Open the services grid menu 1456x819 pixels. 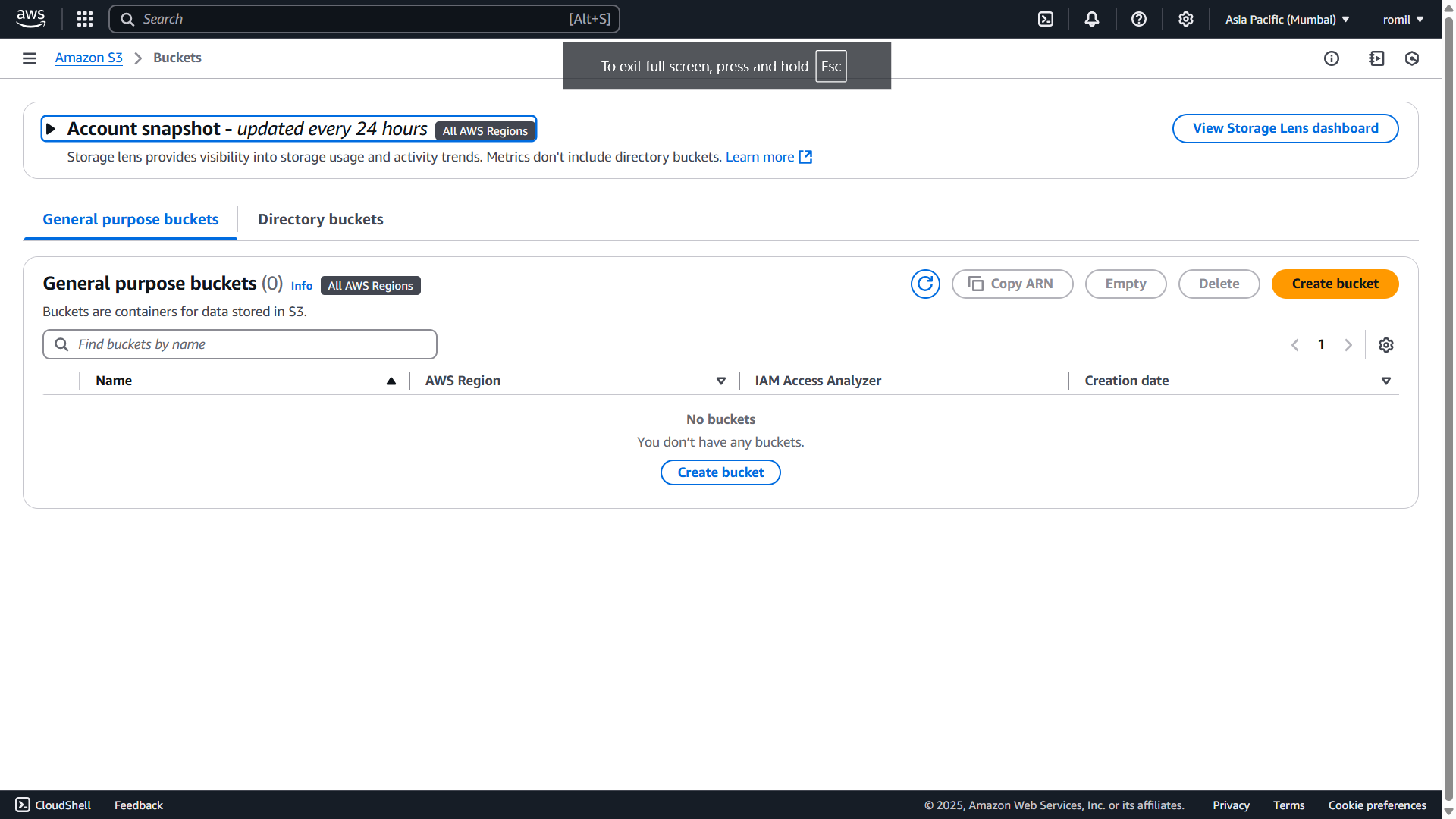(85, 19)
